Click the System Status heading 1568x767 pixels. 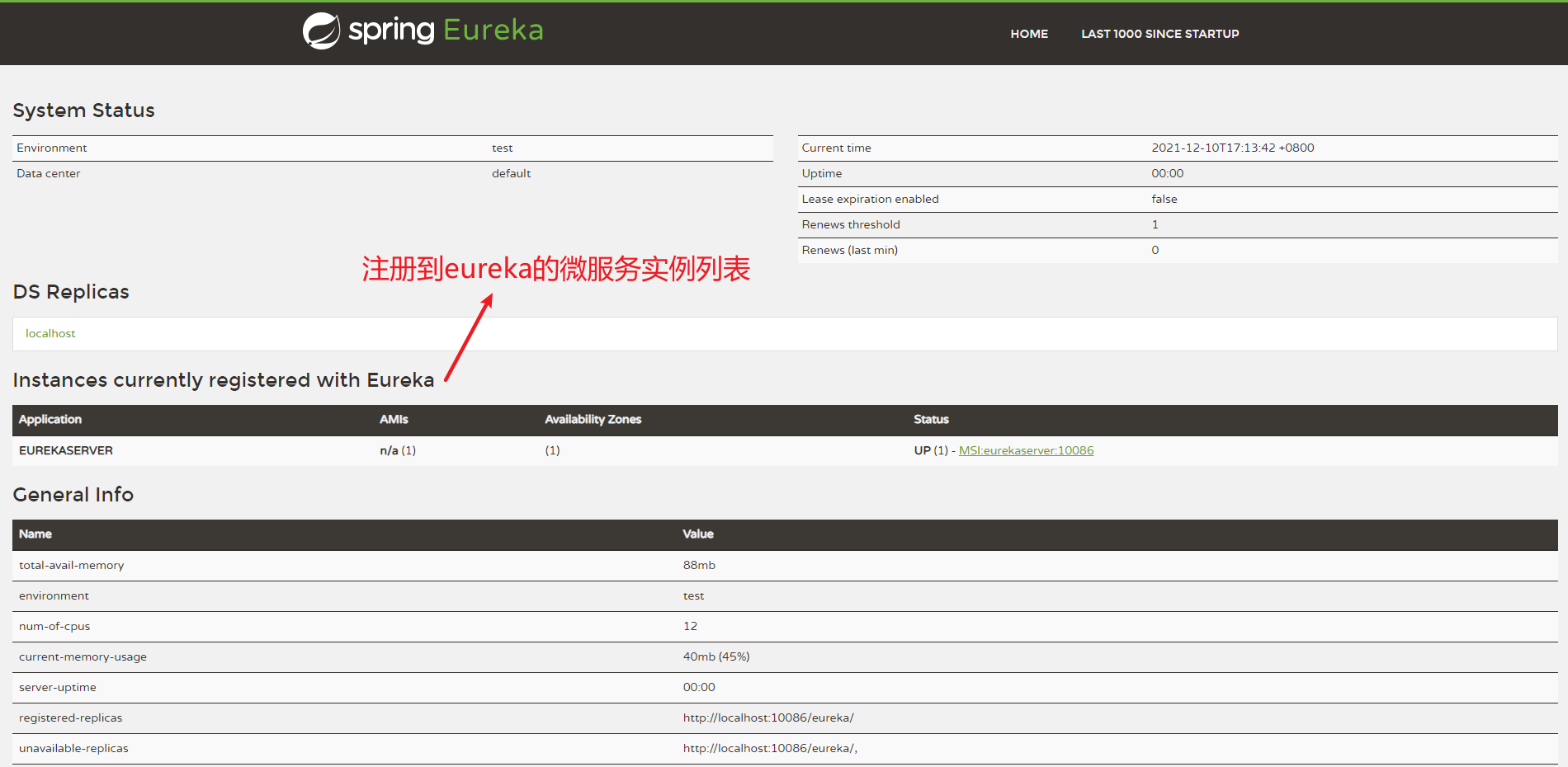(x=83, y=111)
